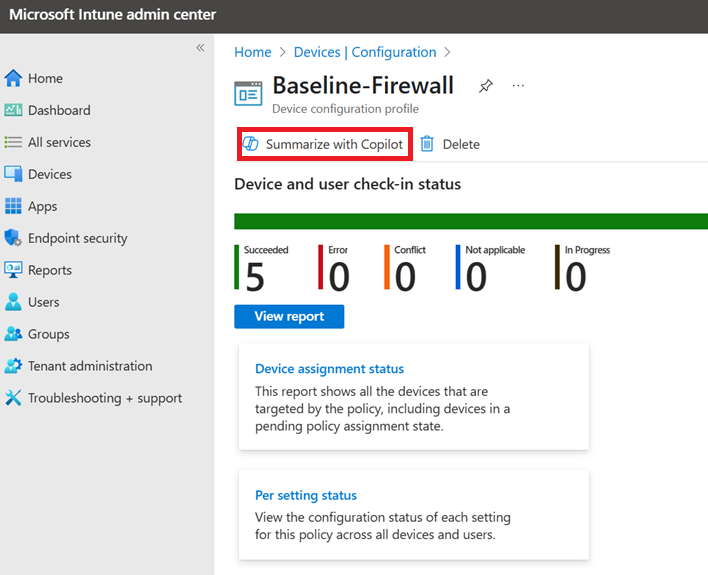Image resolution: width=708 pixels, height=575 pixels.
Task: Open Users in the sidebar
Action: pos(43,302)
